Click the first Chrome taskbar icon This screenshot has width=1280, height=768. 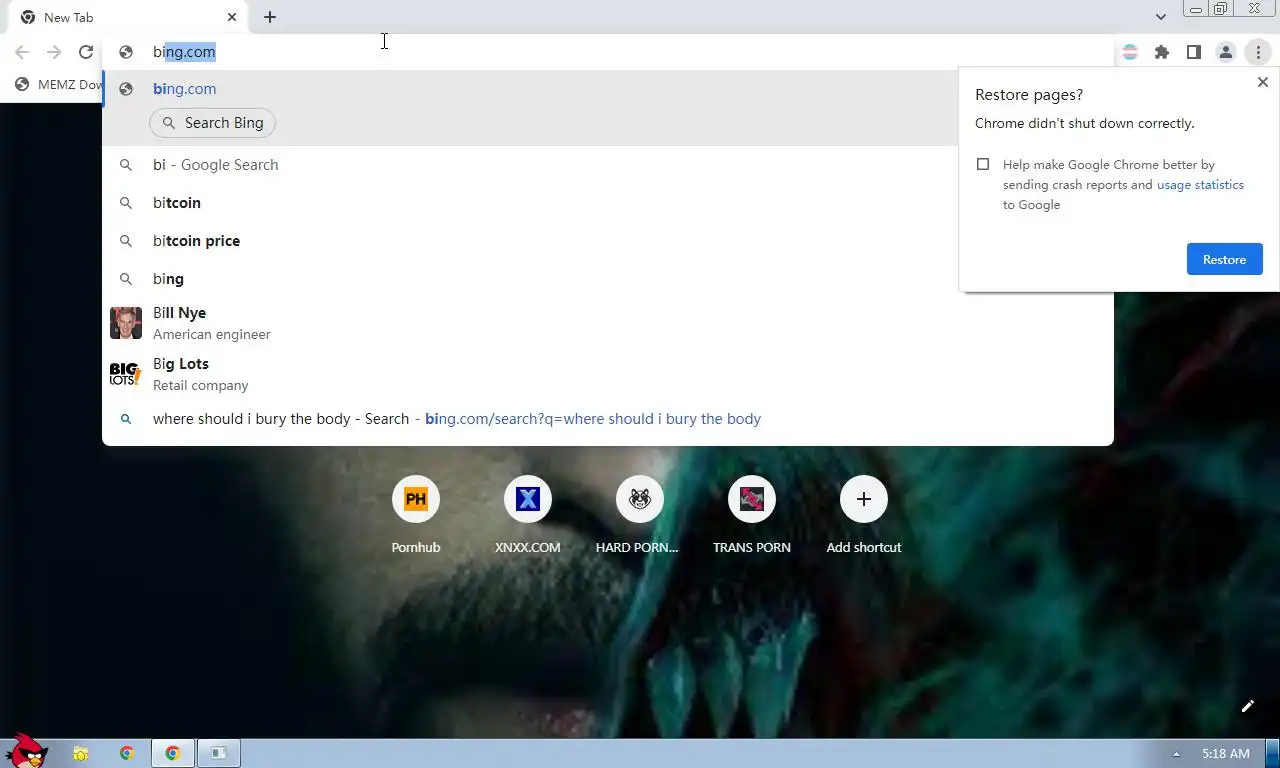(x=127, y=753)
